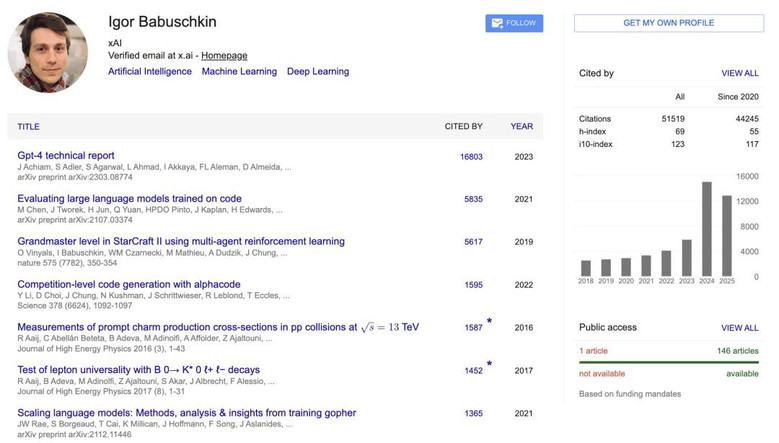Open the Gpt-4 technical report paper

point(66,156)
